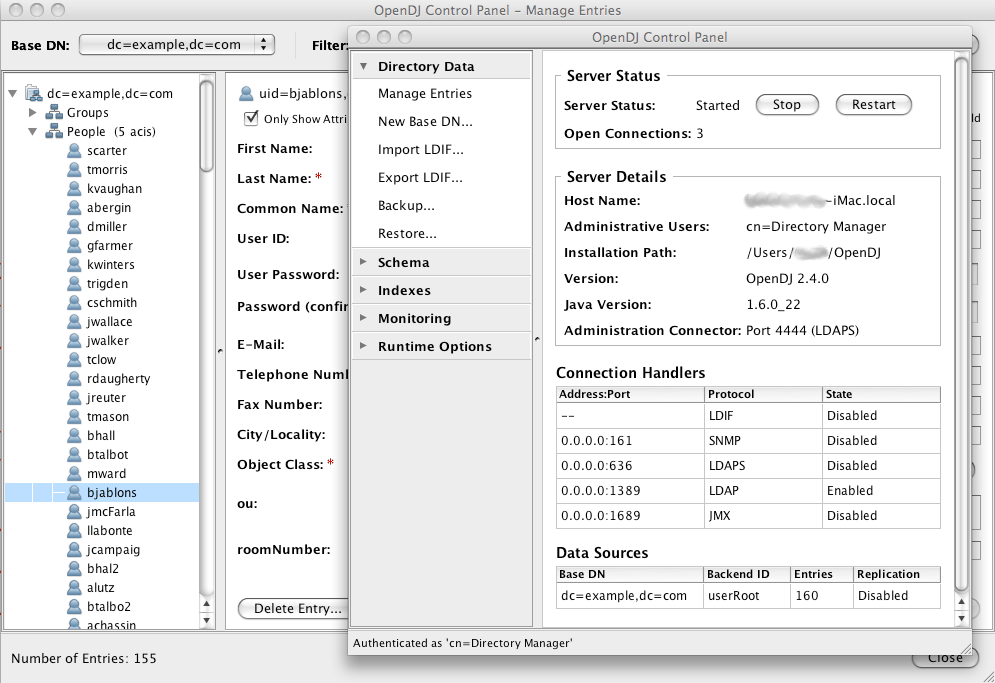Restart the directory server

coord(873,105)
